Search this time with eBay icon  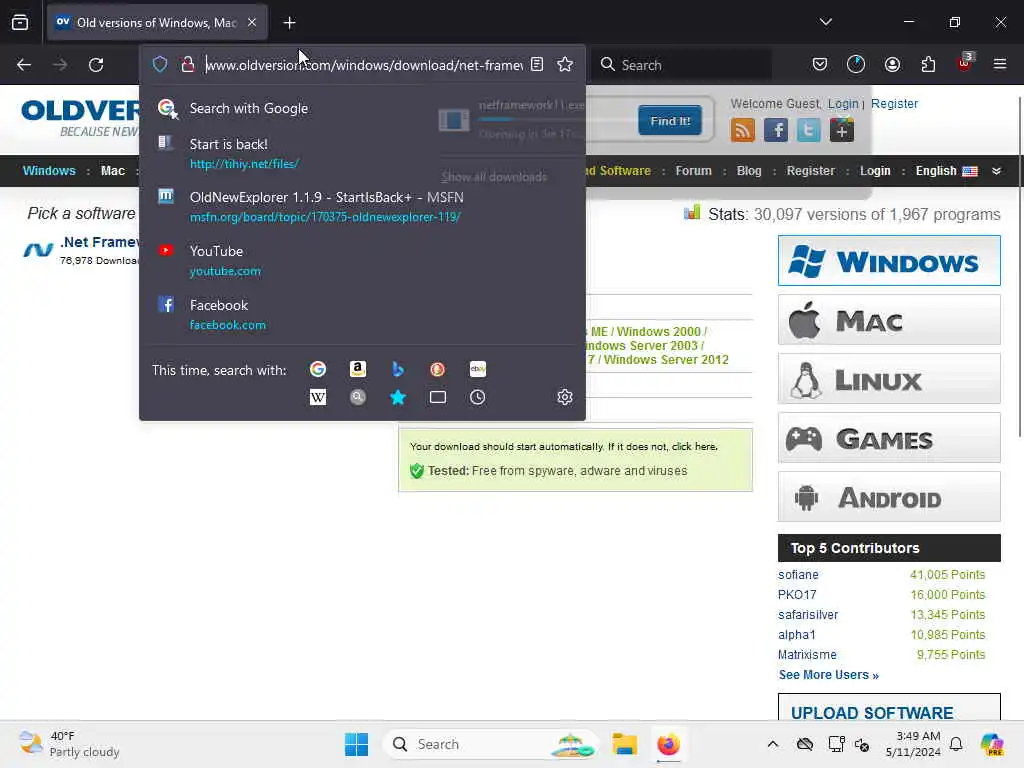pos(477,369)
